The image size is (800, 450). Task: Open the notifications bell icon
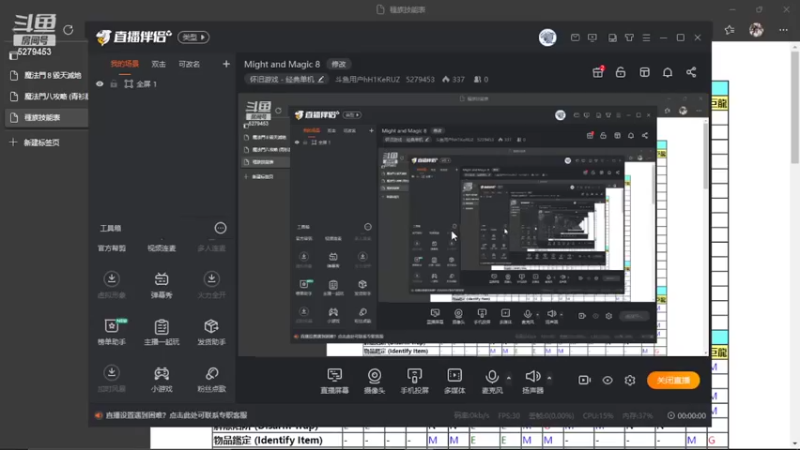[x=667, y=72]
